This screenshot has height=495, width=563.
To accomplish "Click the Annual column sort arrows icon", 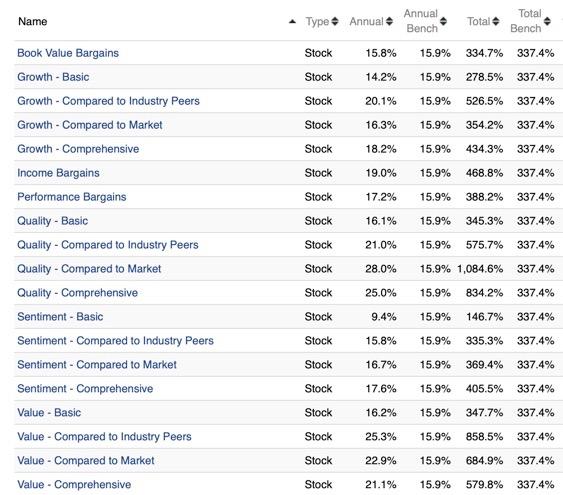I will [x=389, y=22].
